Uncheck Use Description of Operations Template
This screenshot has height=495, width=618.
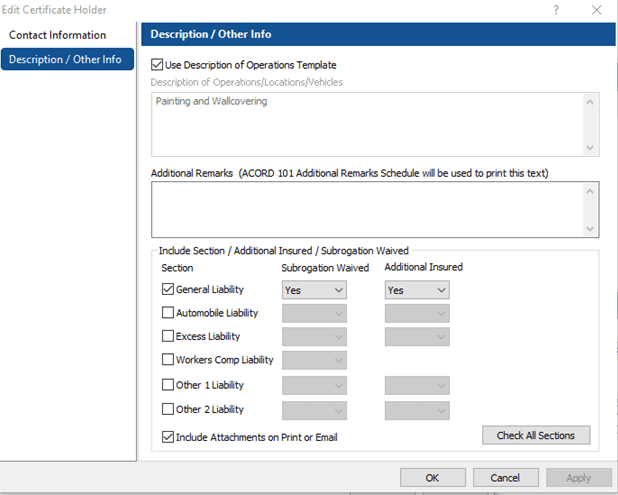(x=157, y=65)
